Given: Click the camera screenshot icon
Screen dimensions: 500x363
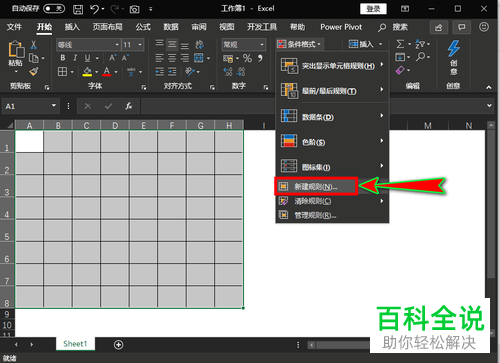Looking at the screenshot, I should tap(134, 9).
